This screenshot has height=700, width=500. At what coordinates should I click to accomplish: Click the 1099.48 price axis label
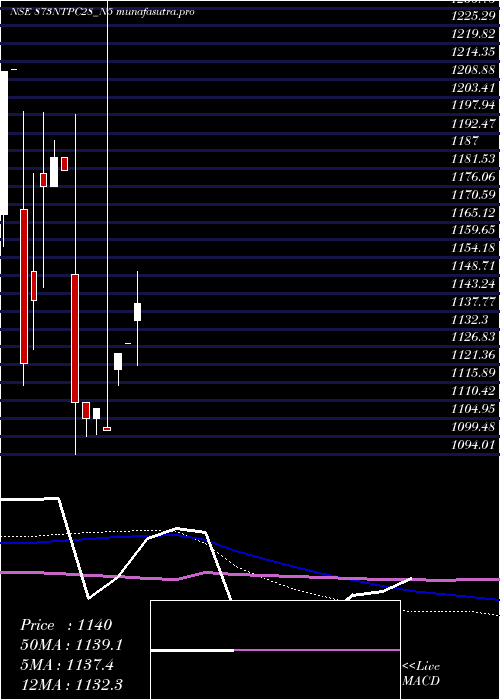473,426
